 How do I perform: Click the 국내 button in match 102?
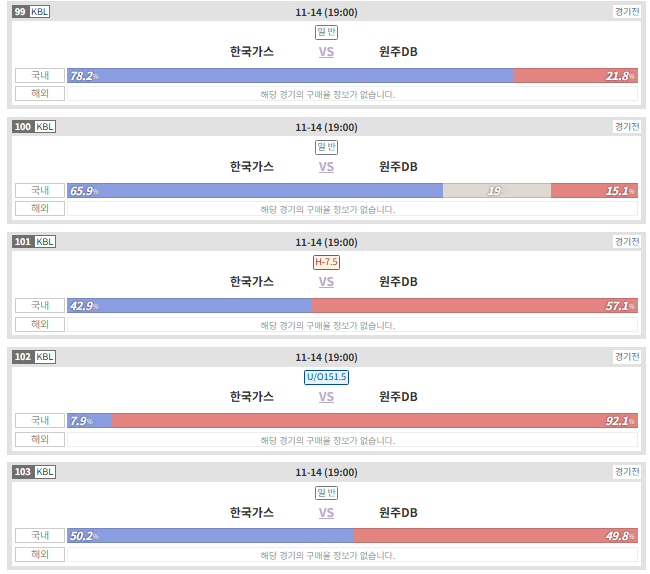pos(40,420)
